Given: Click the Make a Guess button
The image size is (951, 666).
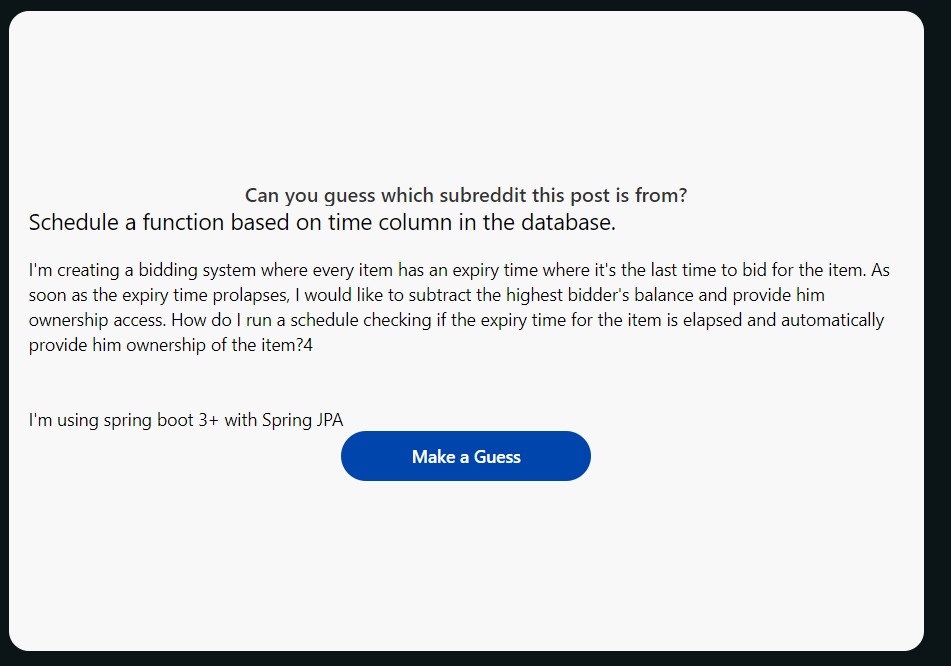Looking at the screenshot, I should click(x=465, y=456).
